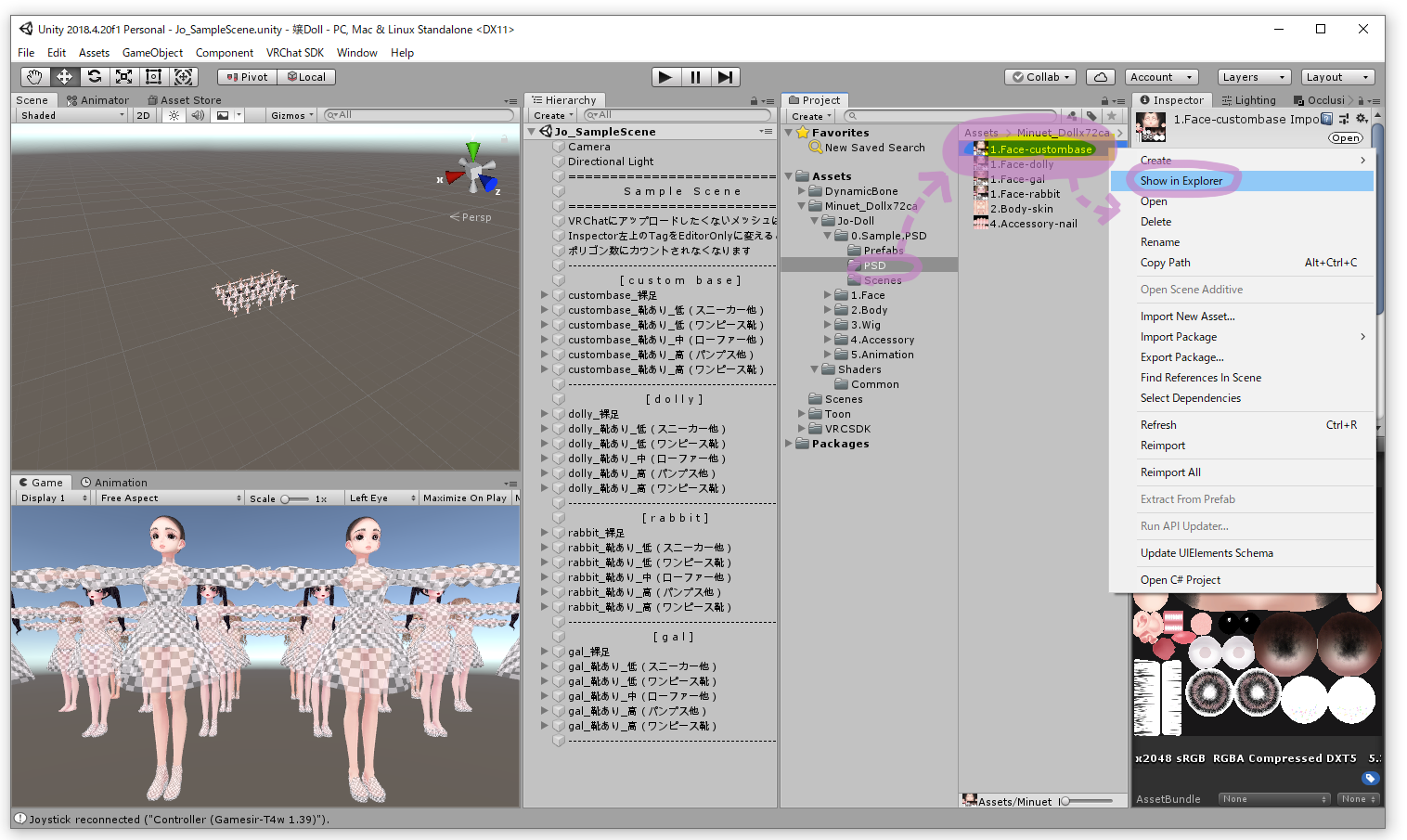Select 1.Face-rabbit asset
Screen dimensions: 1407x840
pos(1025,194)
